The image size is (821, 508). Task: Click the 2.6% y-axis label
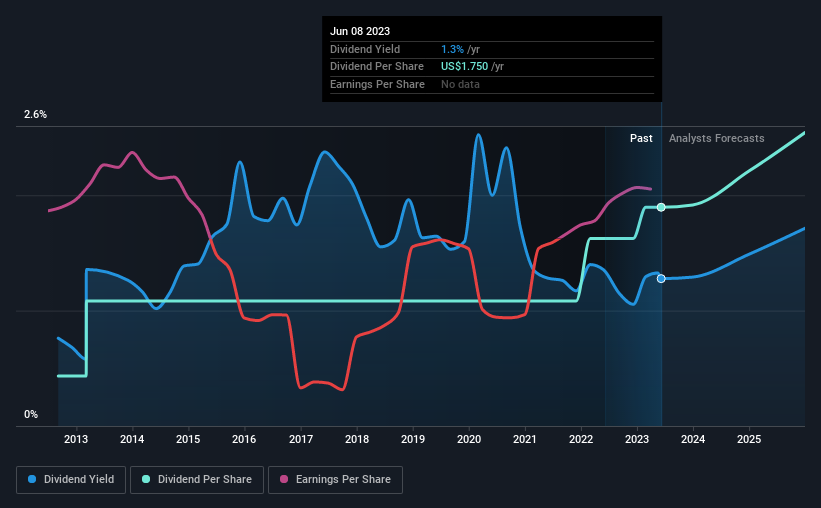tap(35, 115)
